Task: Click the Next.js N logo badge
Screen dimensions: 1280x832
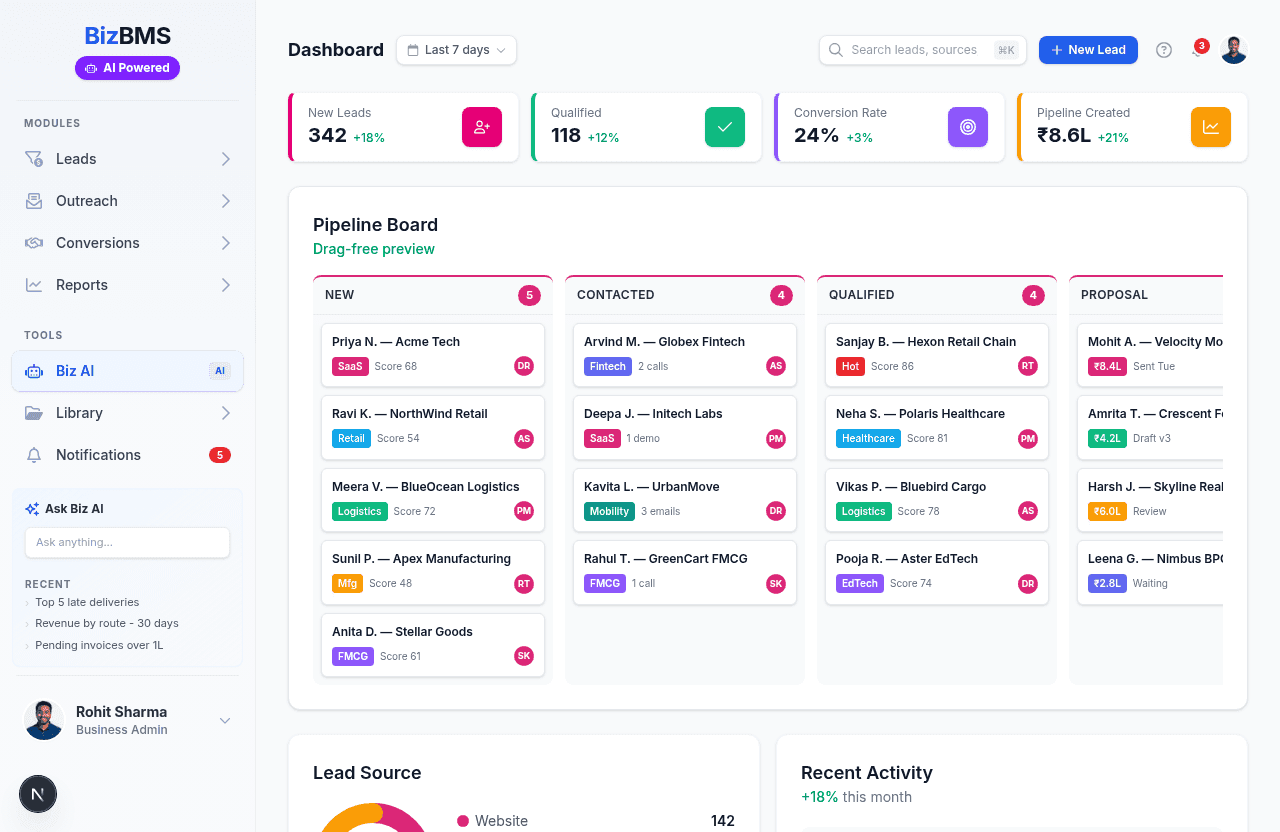Action: click(38, 794)
